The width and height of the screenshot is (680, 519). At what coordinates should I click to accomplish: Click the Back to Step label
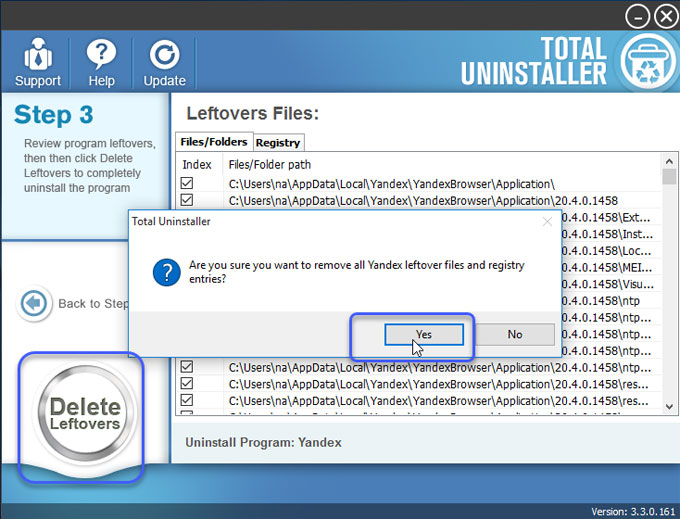(93, 304)
